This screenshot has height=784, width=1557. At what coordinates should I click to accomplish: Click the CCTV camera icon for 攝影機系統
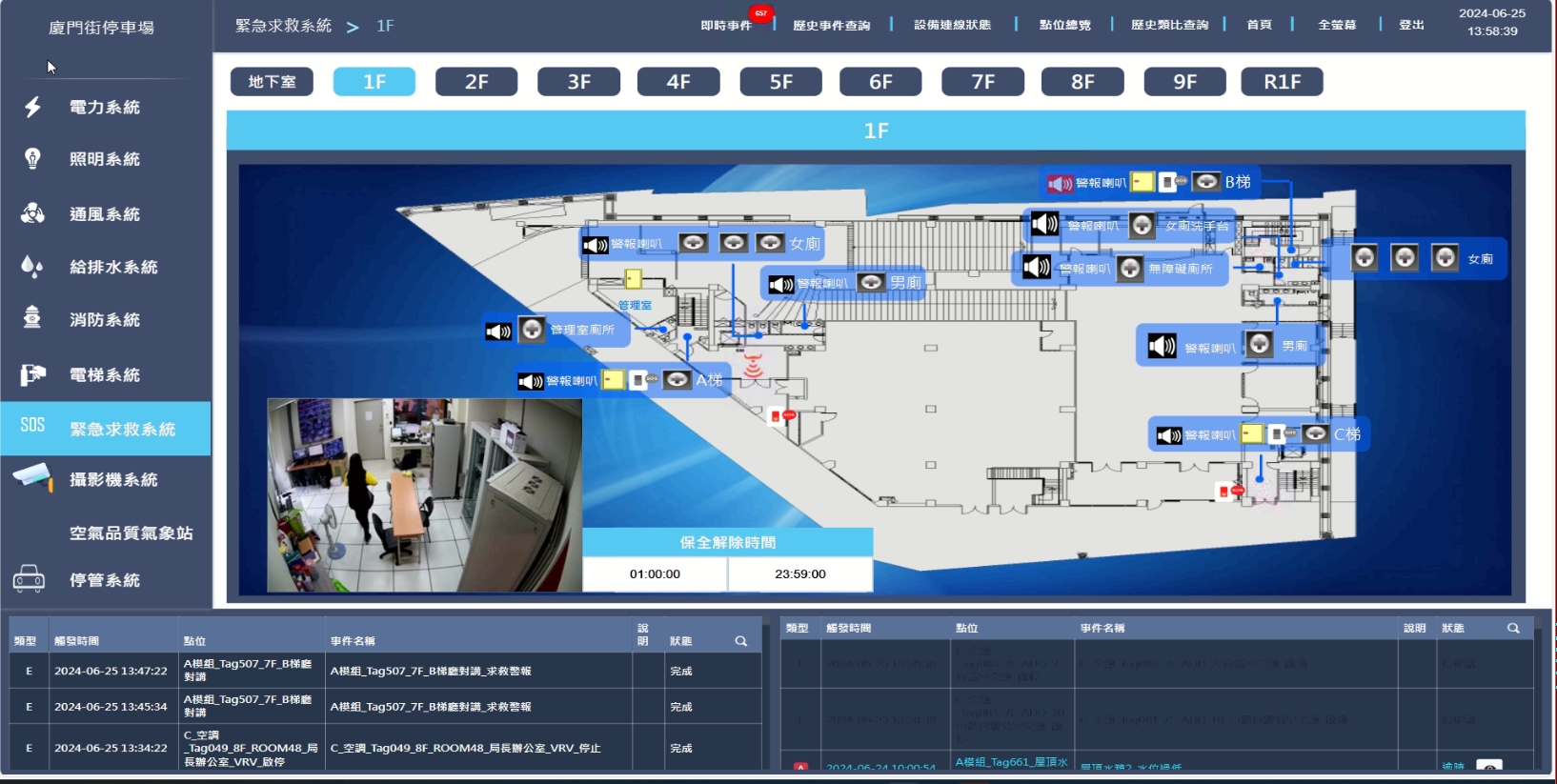[33, 477]
